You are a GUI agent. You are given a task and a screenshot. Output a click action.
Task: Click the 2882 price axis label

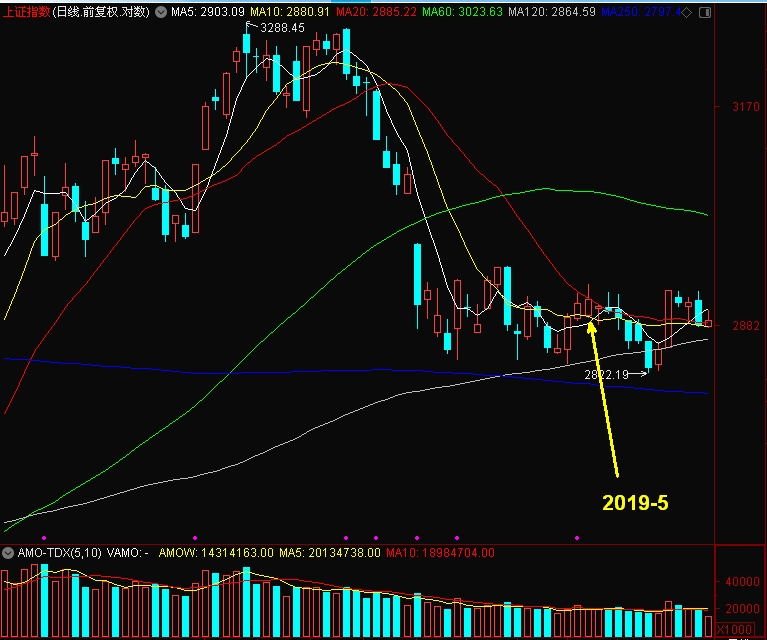[x=746, y=325]
